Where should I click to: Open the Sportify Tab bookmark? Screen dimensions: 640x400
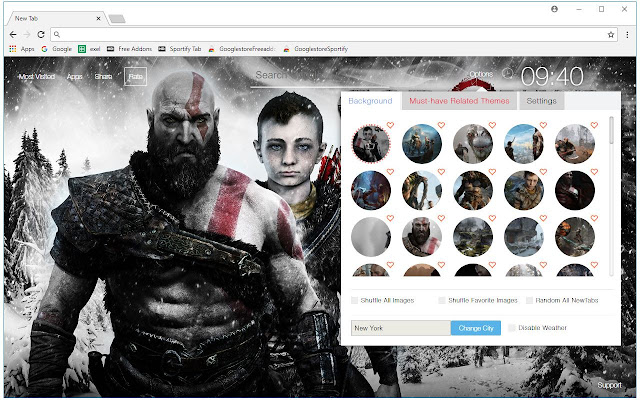[180, 49]
